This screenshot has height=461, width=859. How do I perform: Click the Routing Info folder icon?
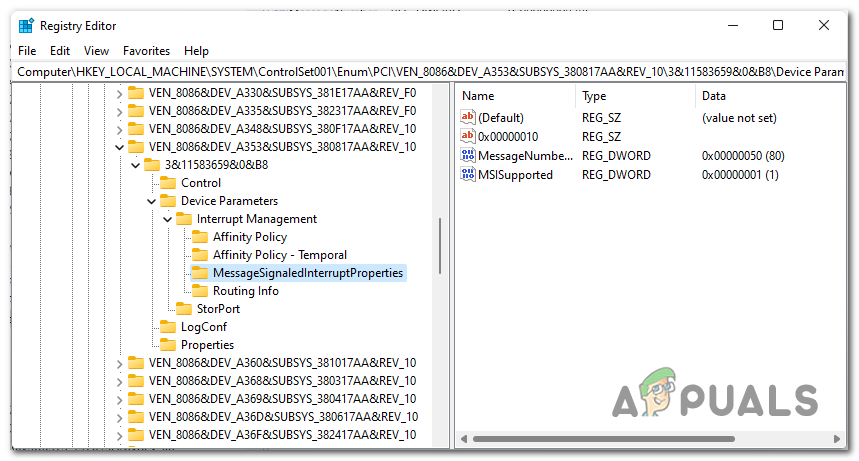199,291
